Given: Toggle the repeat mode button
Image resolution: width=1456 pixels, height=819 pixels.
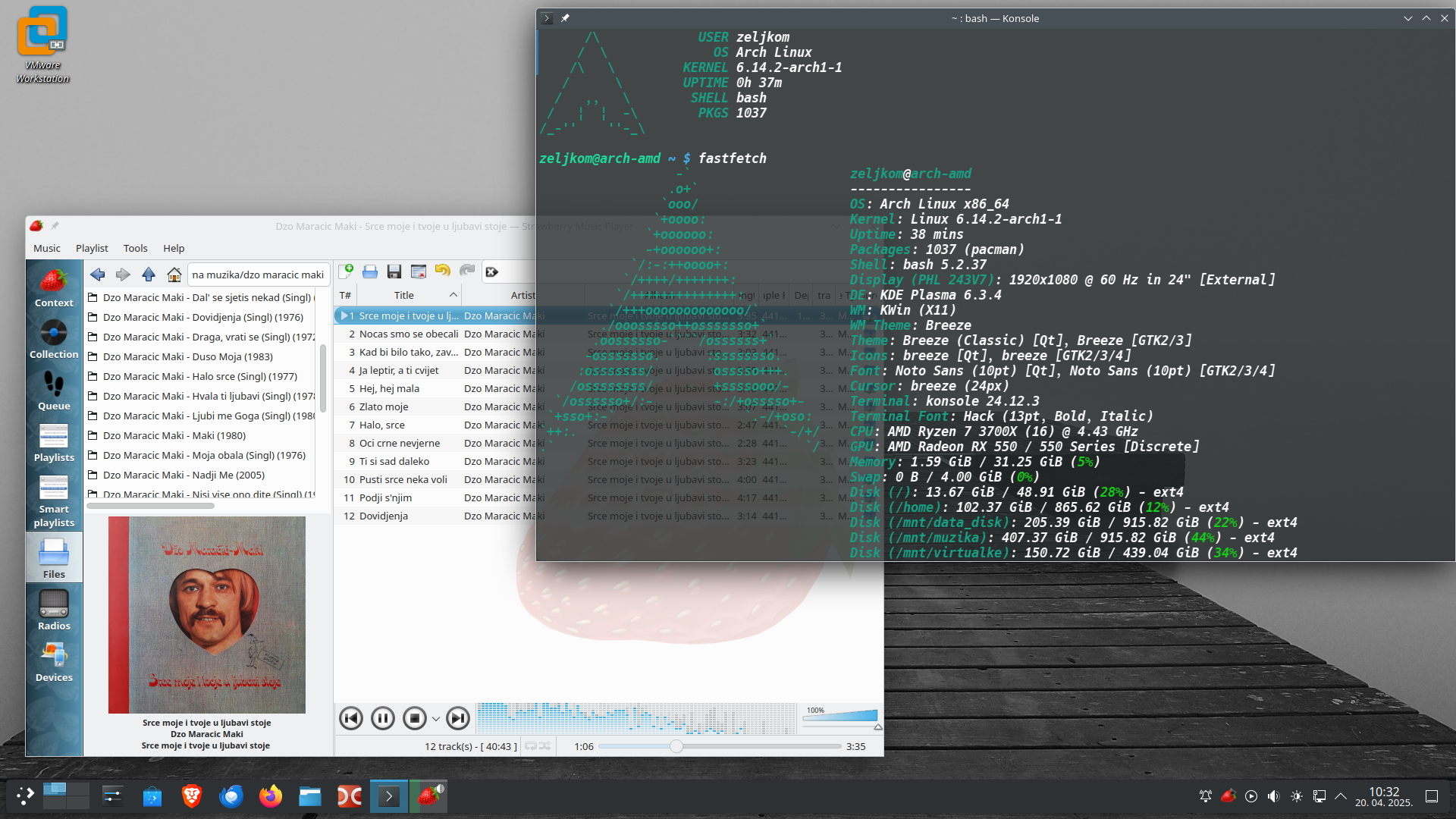Looking at the screenshot, I should pos(531,746).
